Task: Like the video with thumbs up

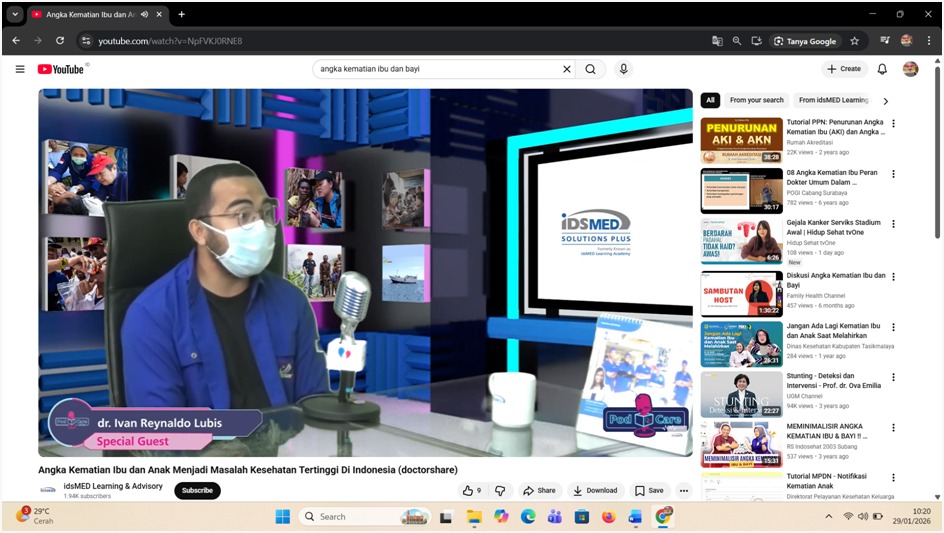Action: coord(471,490)
